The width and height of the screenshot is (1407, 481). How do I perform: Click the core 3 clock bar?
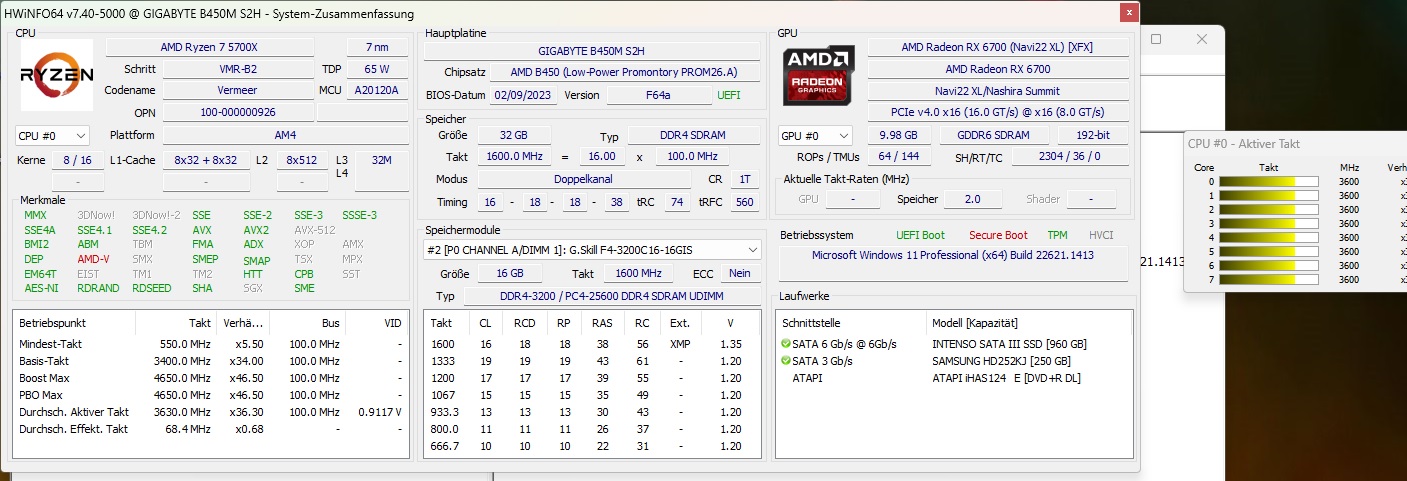(x=1268, y=224)
